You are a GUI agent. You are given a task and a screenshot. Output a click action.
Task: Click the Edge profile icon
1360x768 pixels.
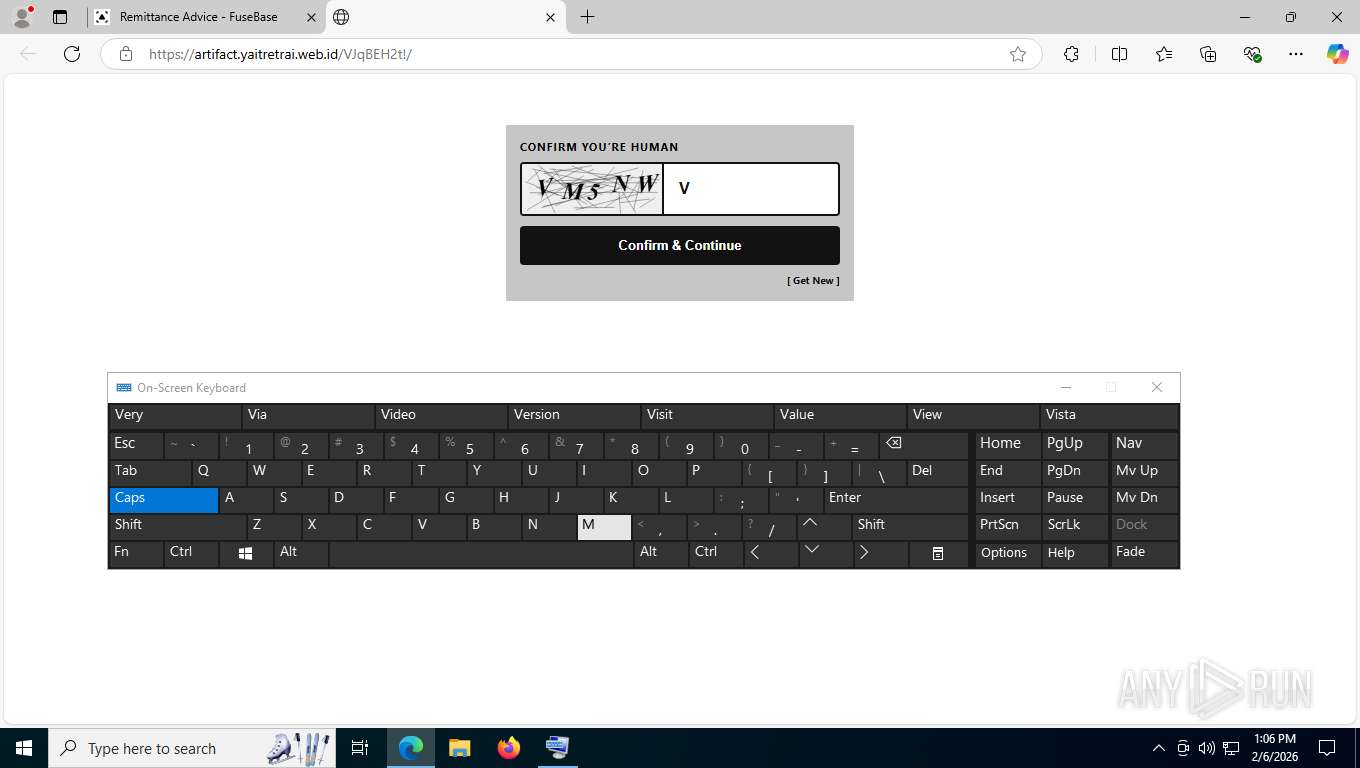[21, 17]
